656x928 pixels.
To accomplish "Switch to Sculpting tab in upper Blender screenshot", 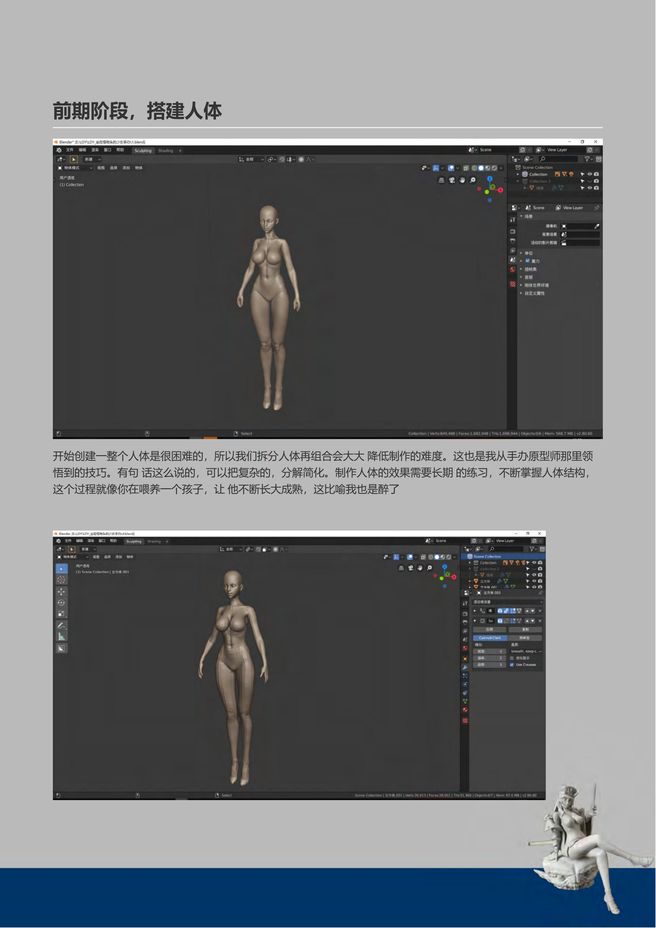I will click(143, 150).
